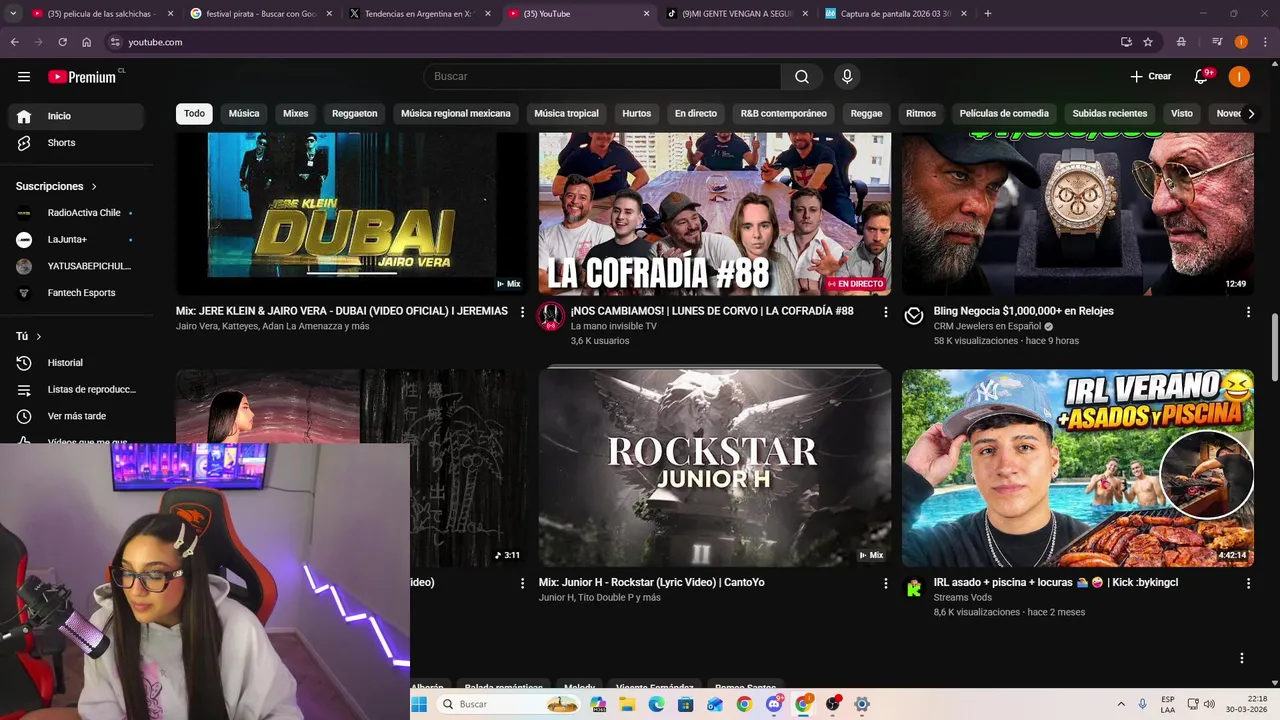Image resolution: width=1280 pixels, height=720 pixels.
Task: Go back in browser
Action: point(14,42)
